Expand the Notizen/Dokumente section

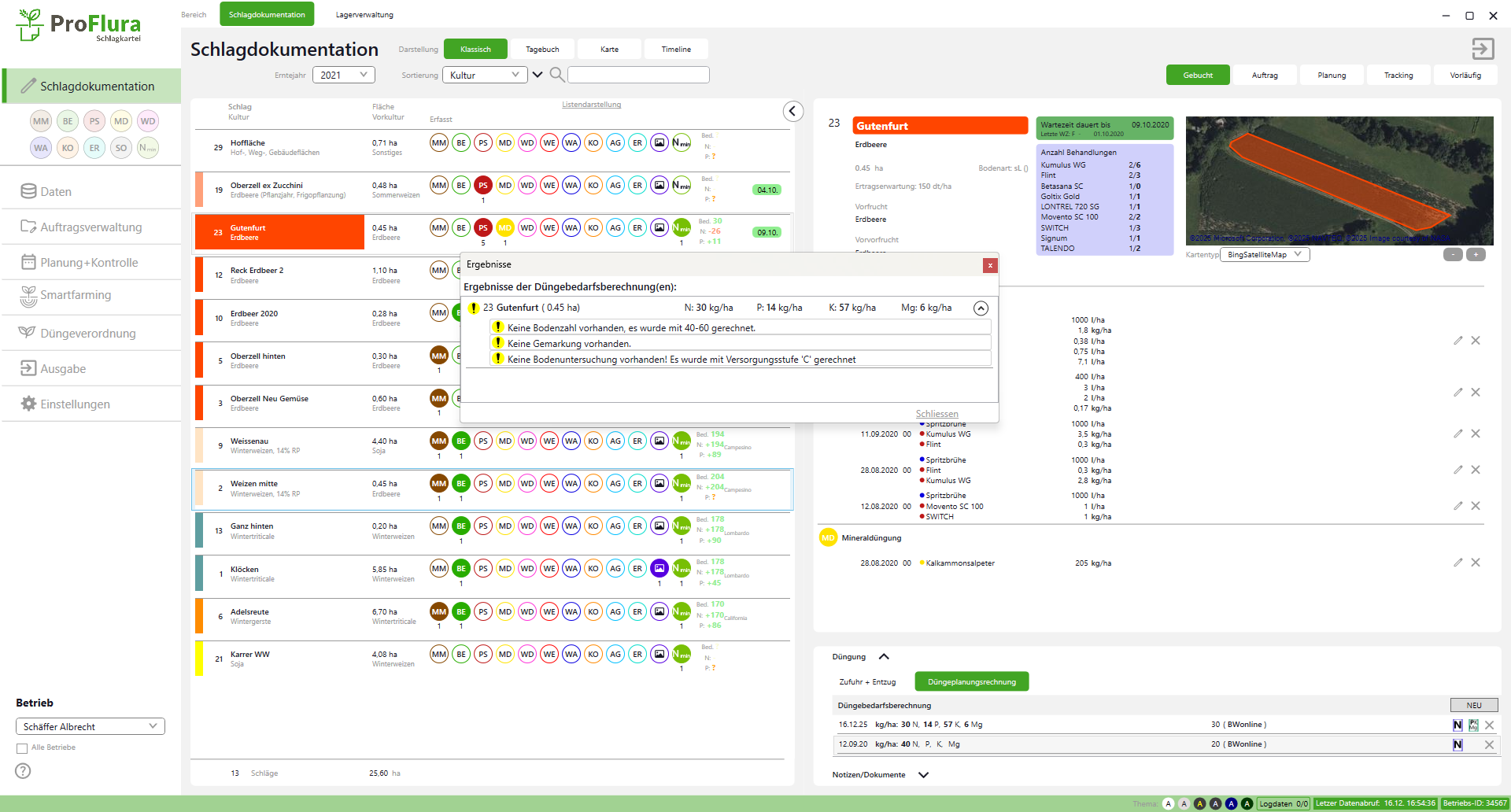tap(923, 775)
